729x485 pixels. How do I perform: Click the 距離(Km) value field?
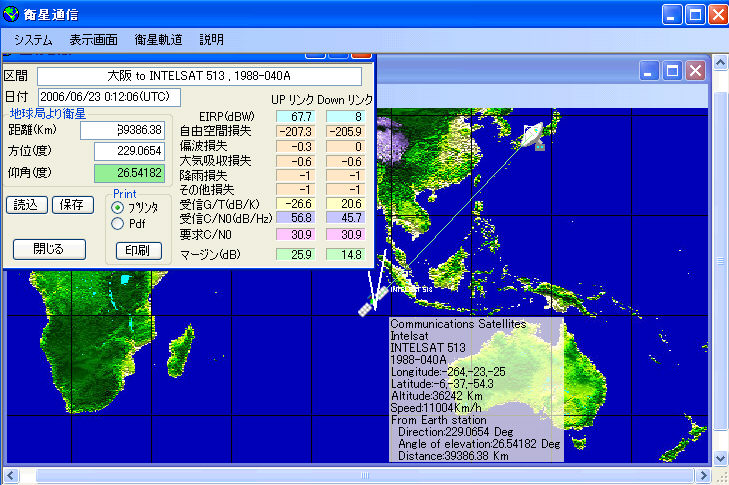122,130
